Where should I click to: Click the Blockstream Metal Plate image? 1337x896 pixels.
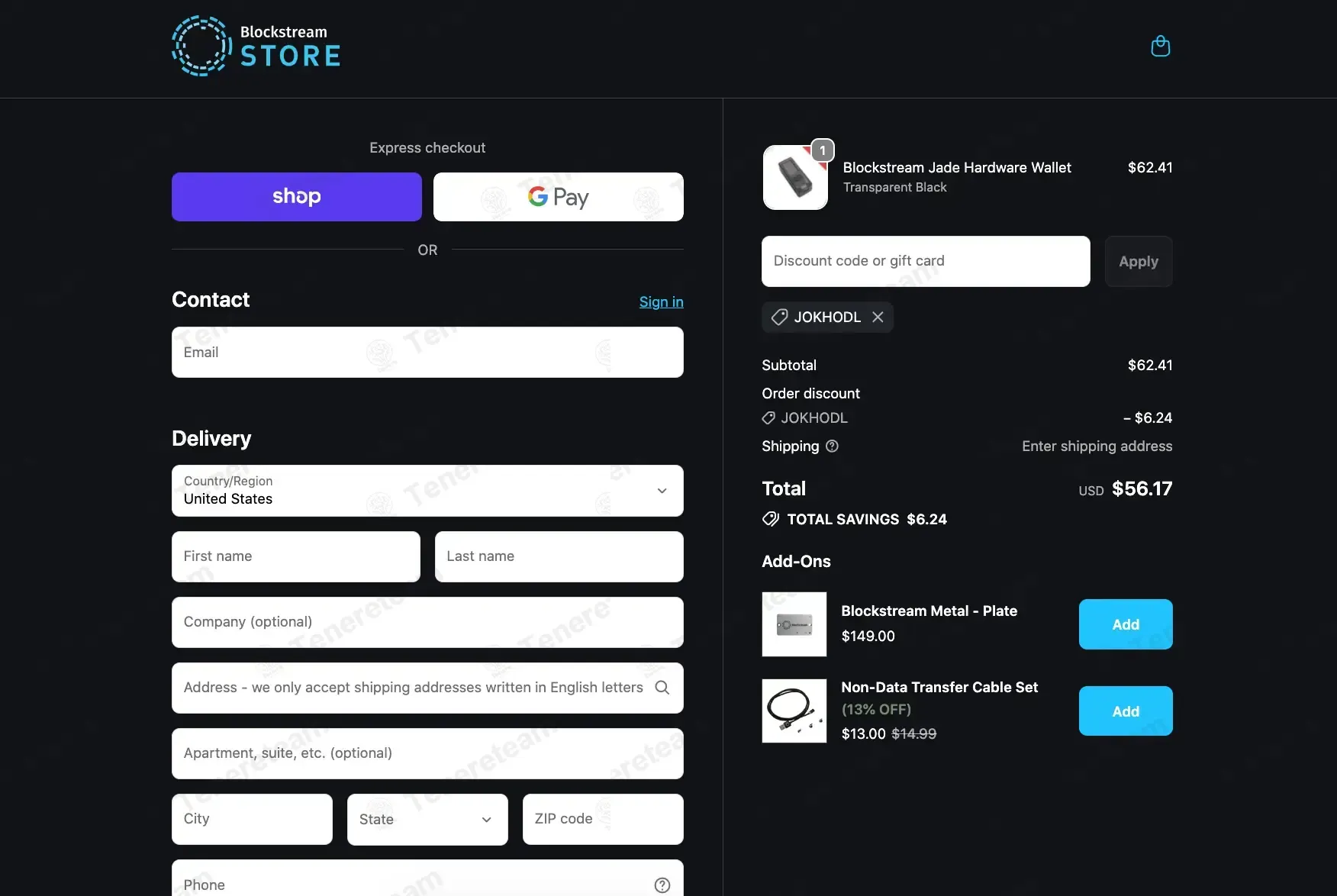click(794, 624)
